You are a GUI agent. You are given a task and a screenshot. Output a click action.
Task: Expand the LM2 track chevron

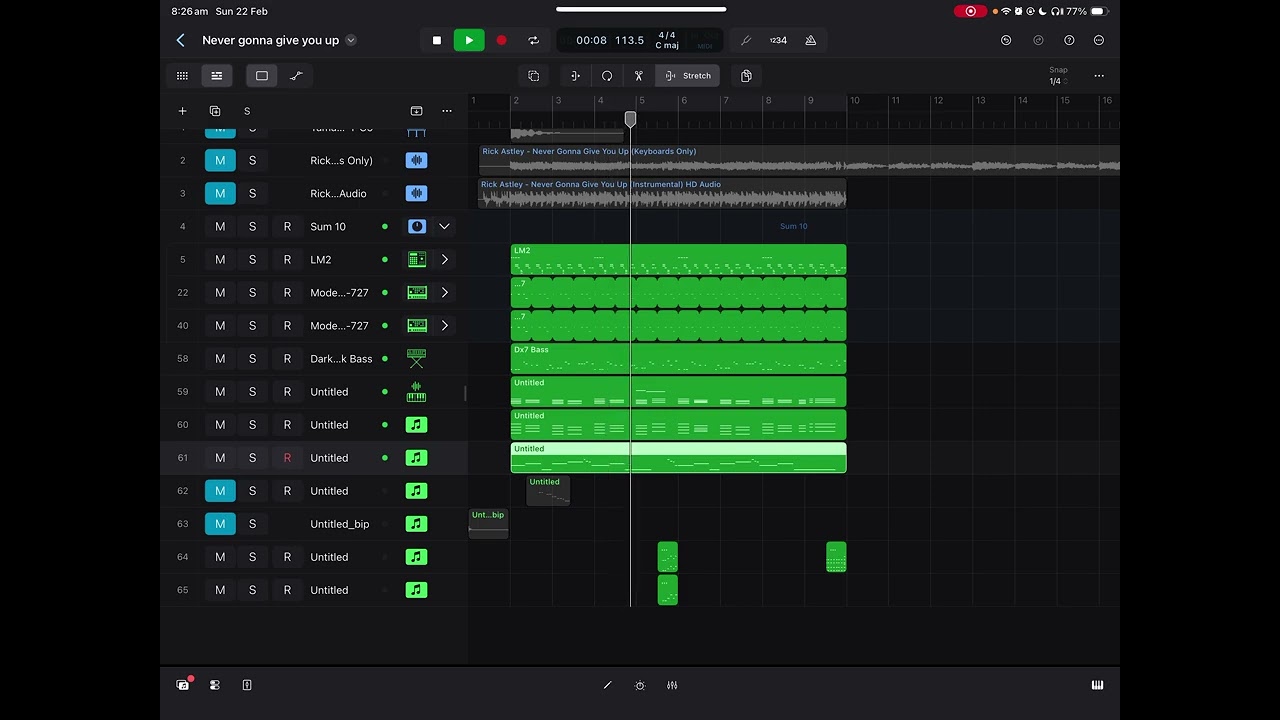(x=444, y=260)
